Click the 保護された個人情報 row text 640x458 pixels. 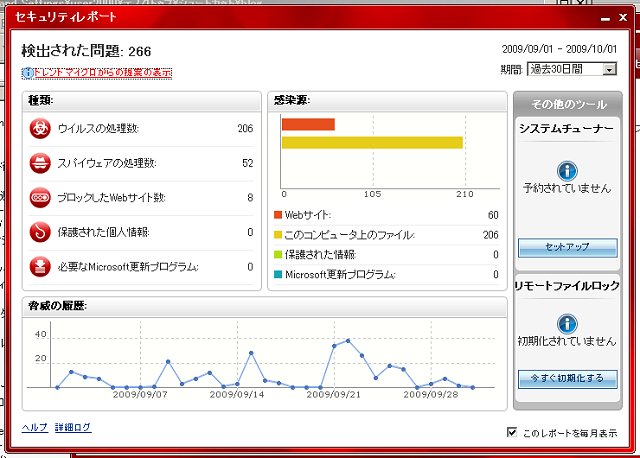click(x=103, y=232)
